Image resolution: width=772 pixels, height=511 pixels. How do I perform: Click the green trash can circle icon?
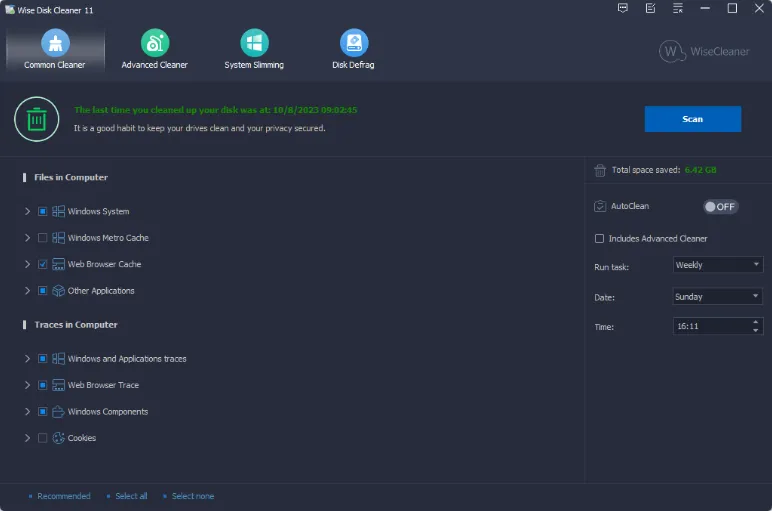[37, 119]
